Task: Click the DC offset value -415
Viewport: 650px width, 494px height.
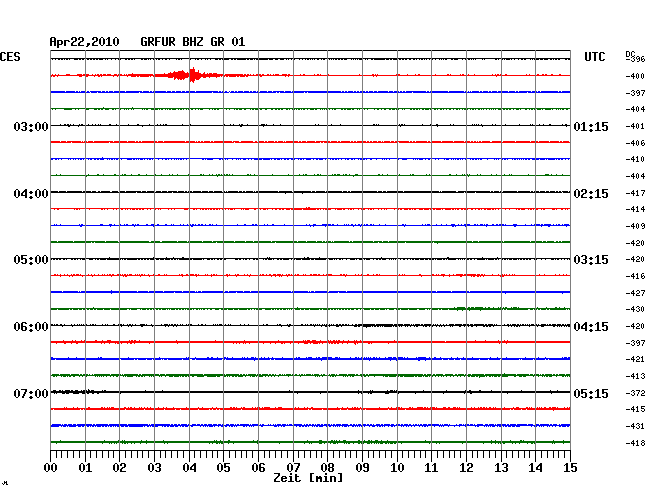Action: 635,409
